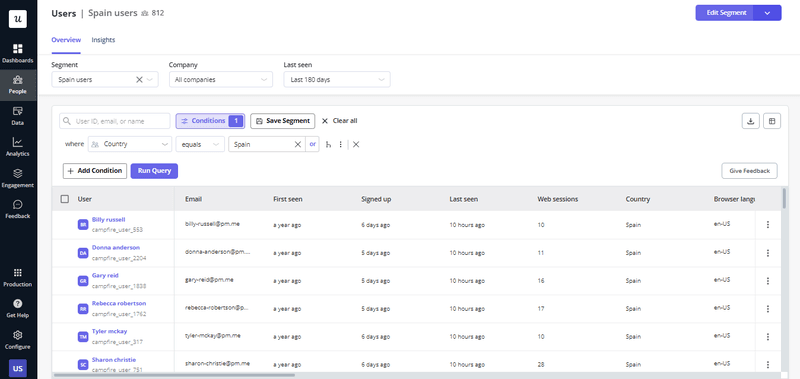Open Billy russell user profile

pyautogui.click(x=109, y=220)
